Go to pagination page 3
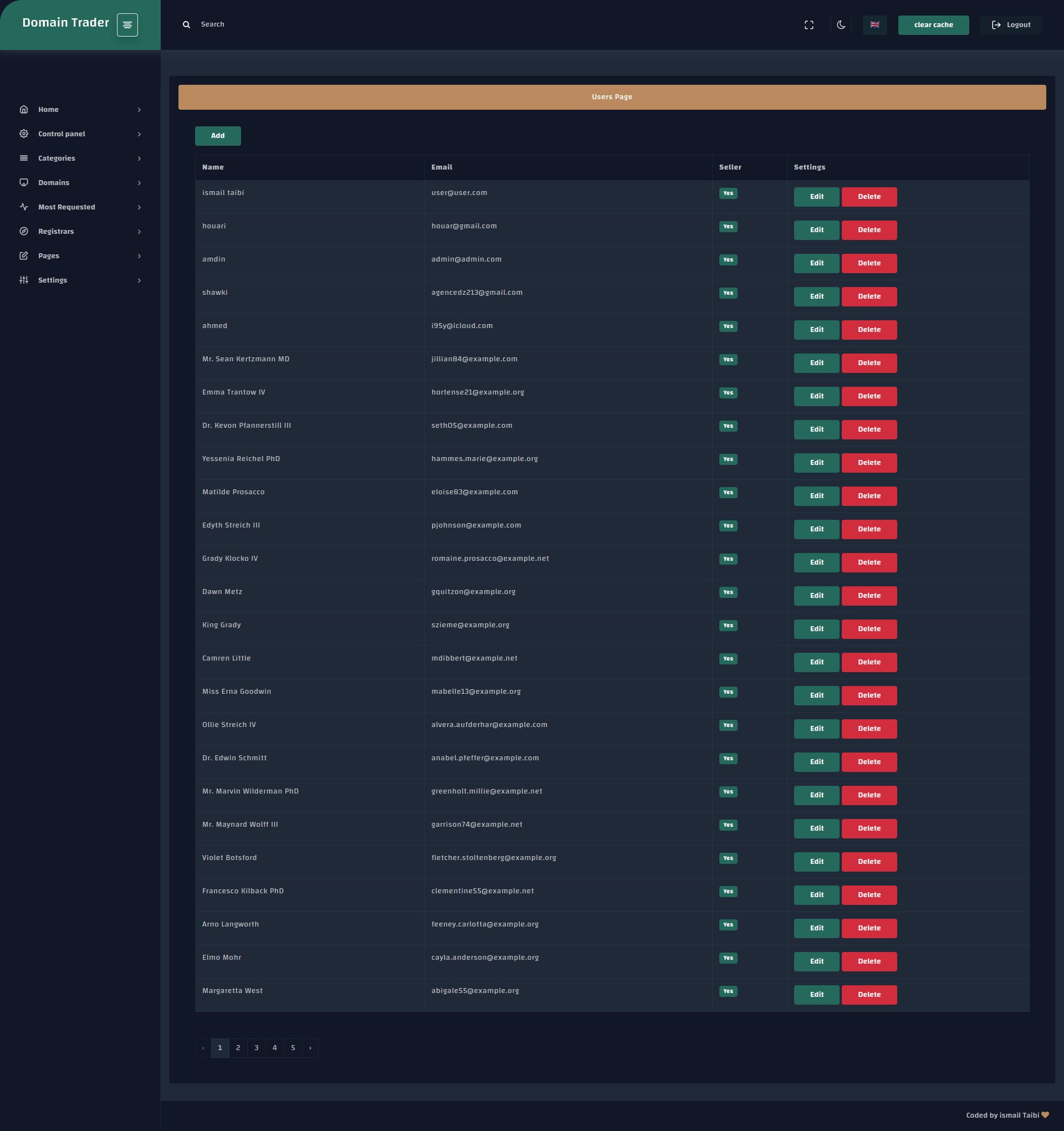This screenshot has width=1064, height=1131. coord(257,1048)
